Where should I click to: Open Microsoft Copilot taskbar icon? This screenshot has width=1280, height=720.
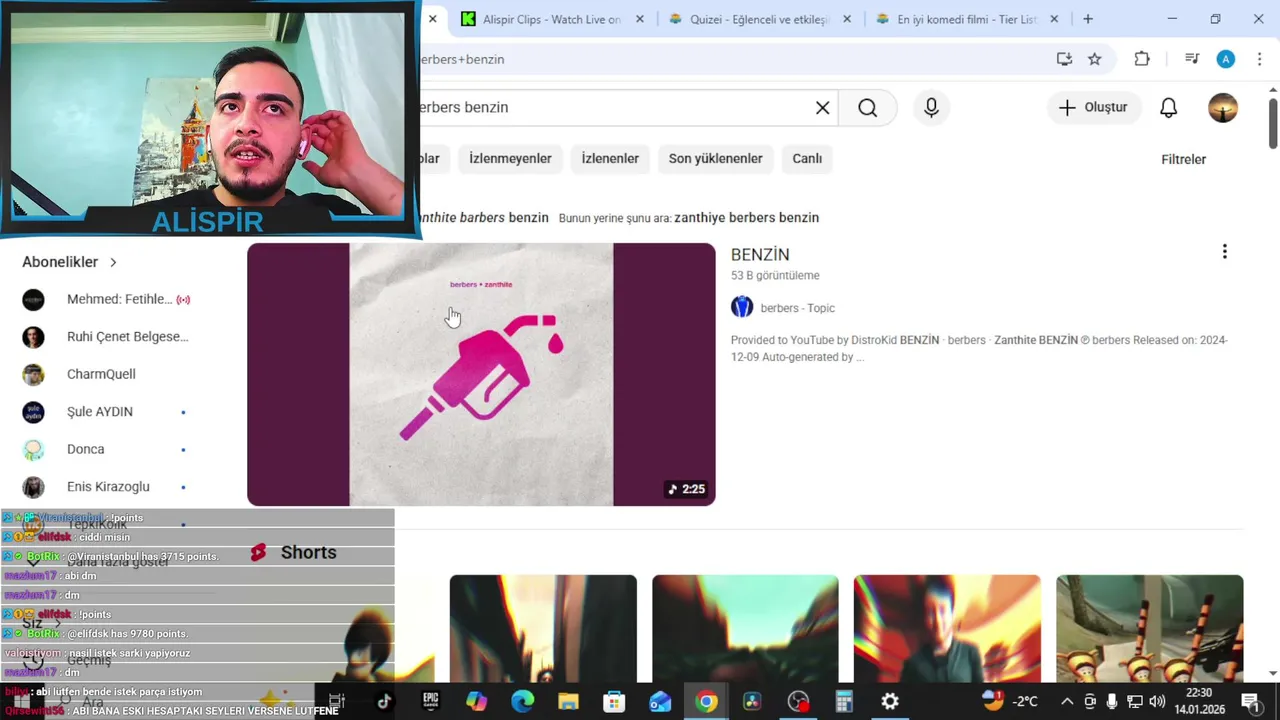tap(476, 701)
